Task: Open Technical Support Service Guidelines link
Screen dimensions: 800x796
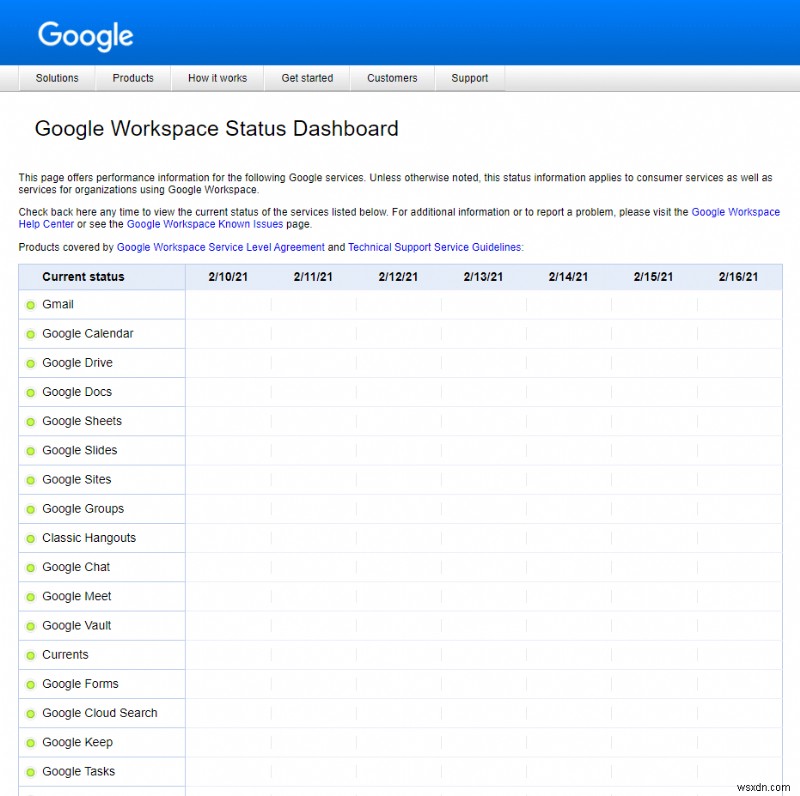Action: [x=435, y=247]
